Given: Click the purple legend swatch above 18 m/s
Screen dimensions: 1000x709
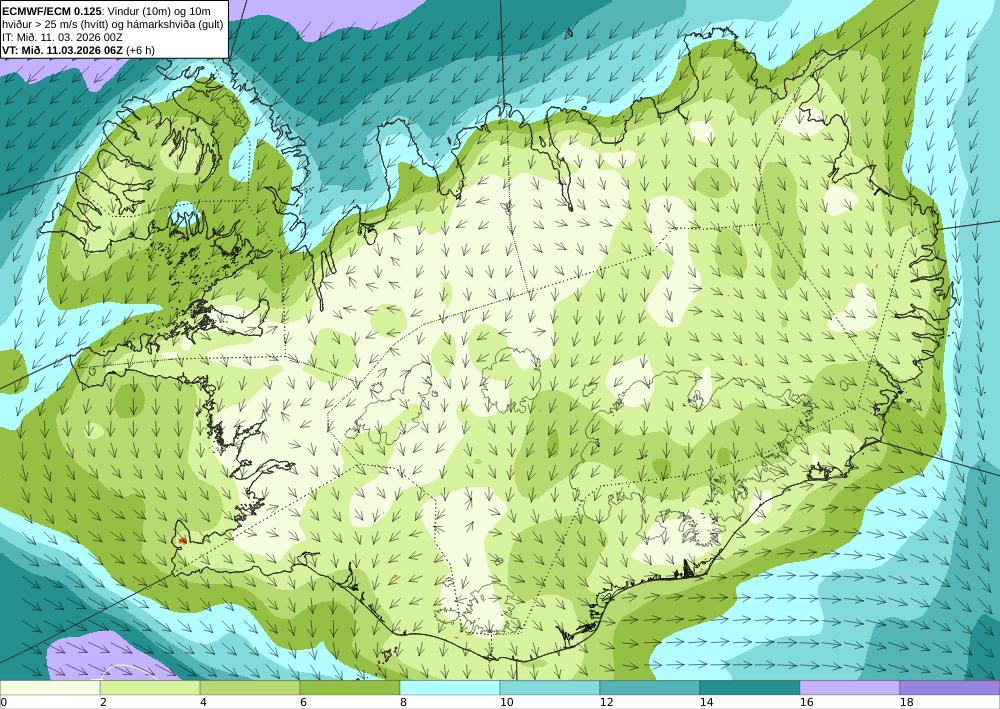Looking at the screenshot, I should tap(949, 687).
